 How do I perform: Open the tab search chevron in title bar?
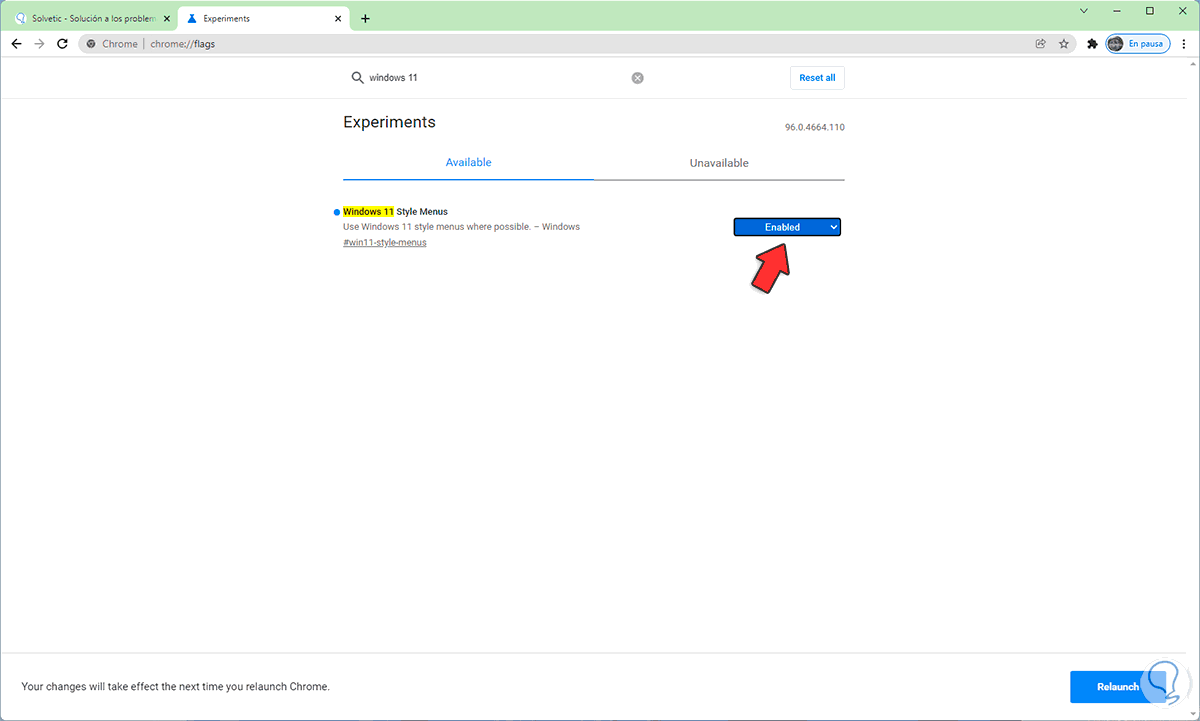pos(1084,10)
